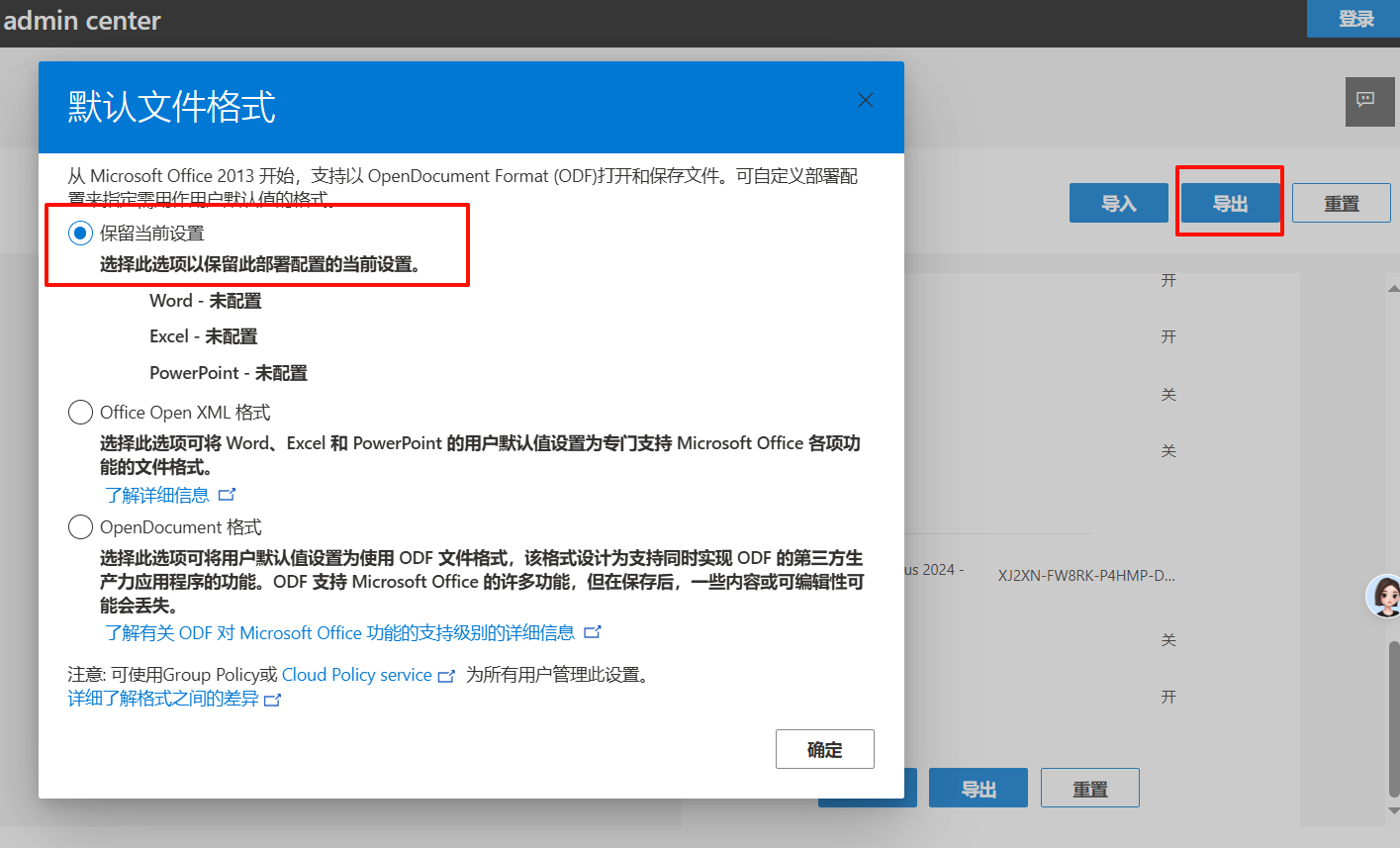
Task: Click the XJ2XN-FW8RK-P4HMP-D... product key text
Action: tap(1086, 575)
